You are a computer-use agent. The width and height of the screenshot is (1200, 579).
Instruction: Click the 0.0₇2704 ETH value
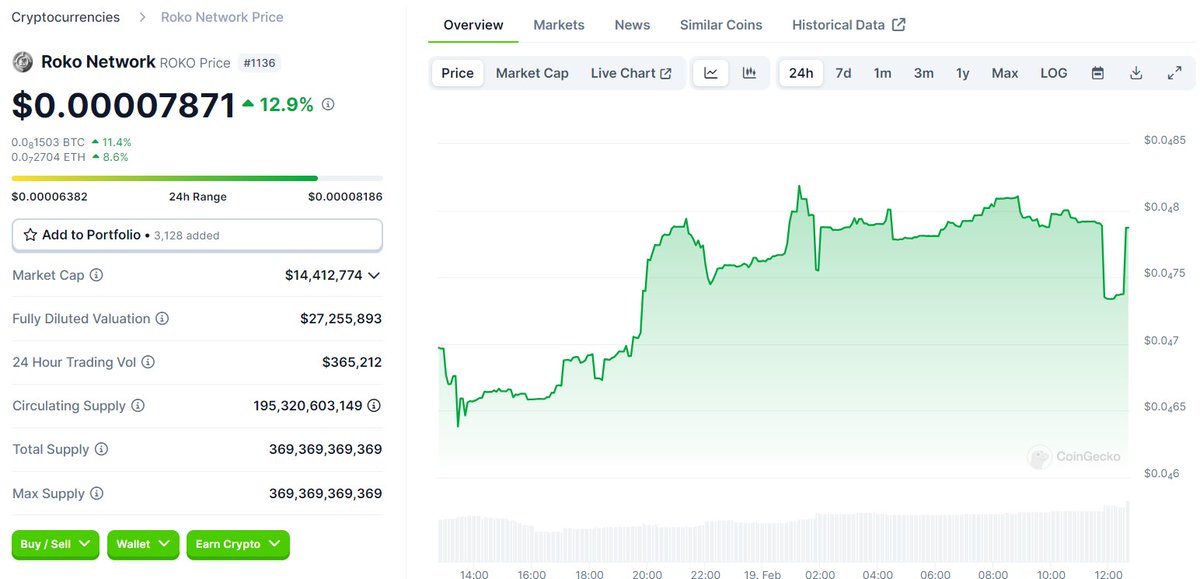point(48,157)
